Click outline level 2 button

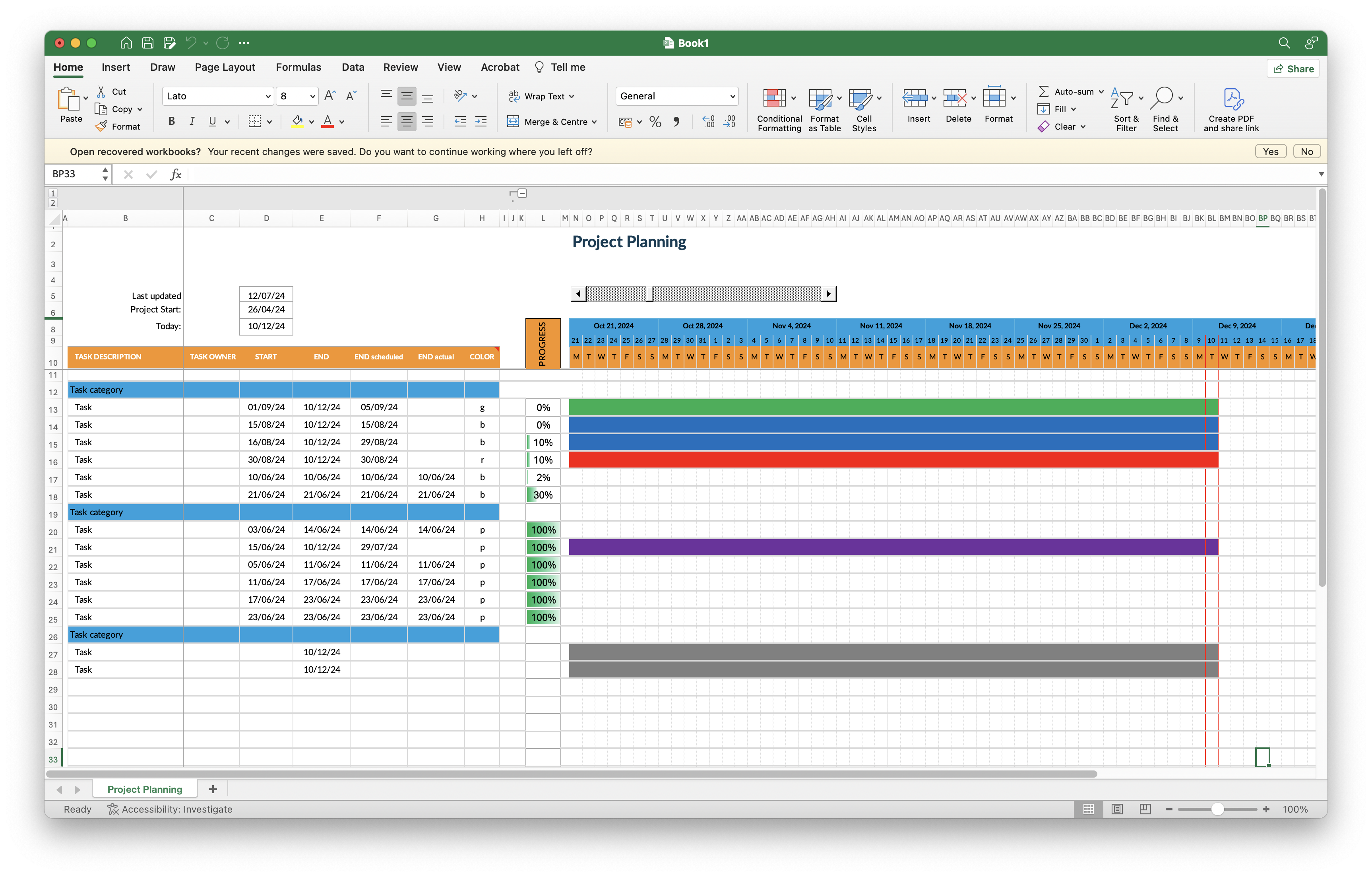pos(53,203)
